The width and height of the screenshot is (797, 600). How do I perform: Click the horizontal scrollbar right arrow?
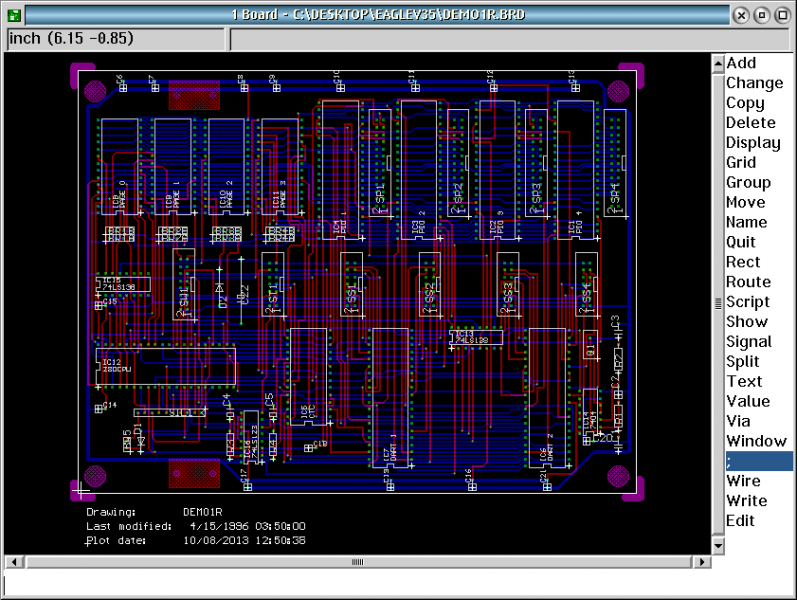tap(702, 562)
